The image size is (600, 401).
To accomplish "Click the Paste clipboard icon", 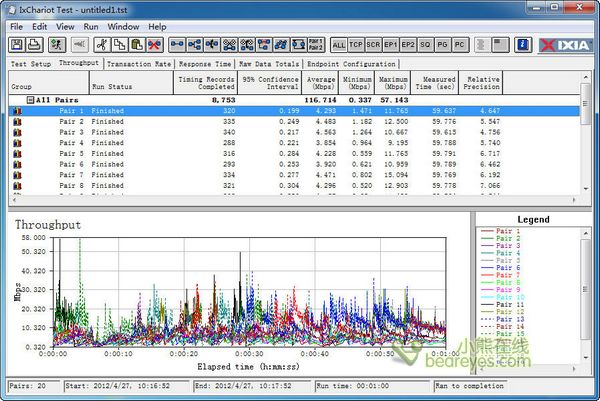I will (x=137, y=45).
